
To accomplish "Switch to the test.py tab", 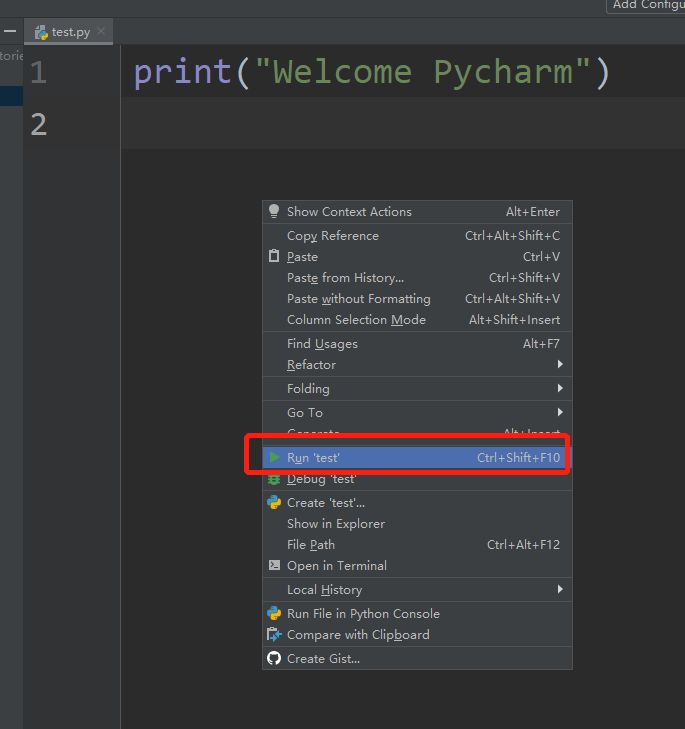I will click(x=66, y=32).
